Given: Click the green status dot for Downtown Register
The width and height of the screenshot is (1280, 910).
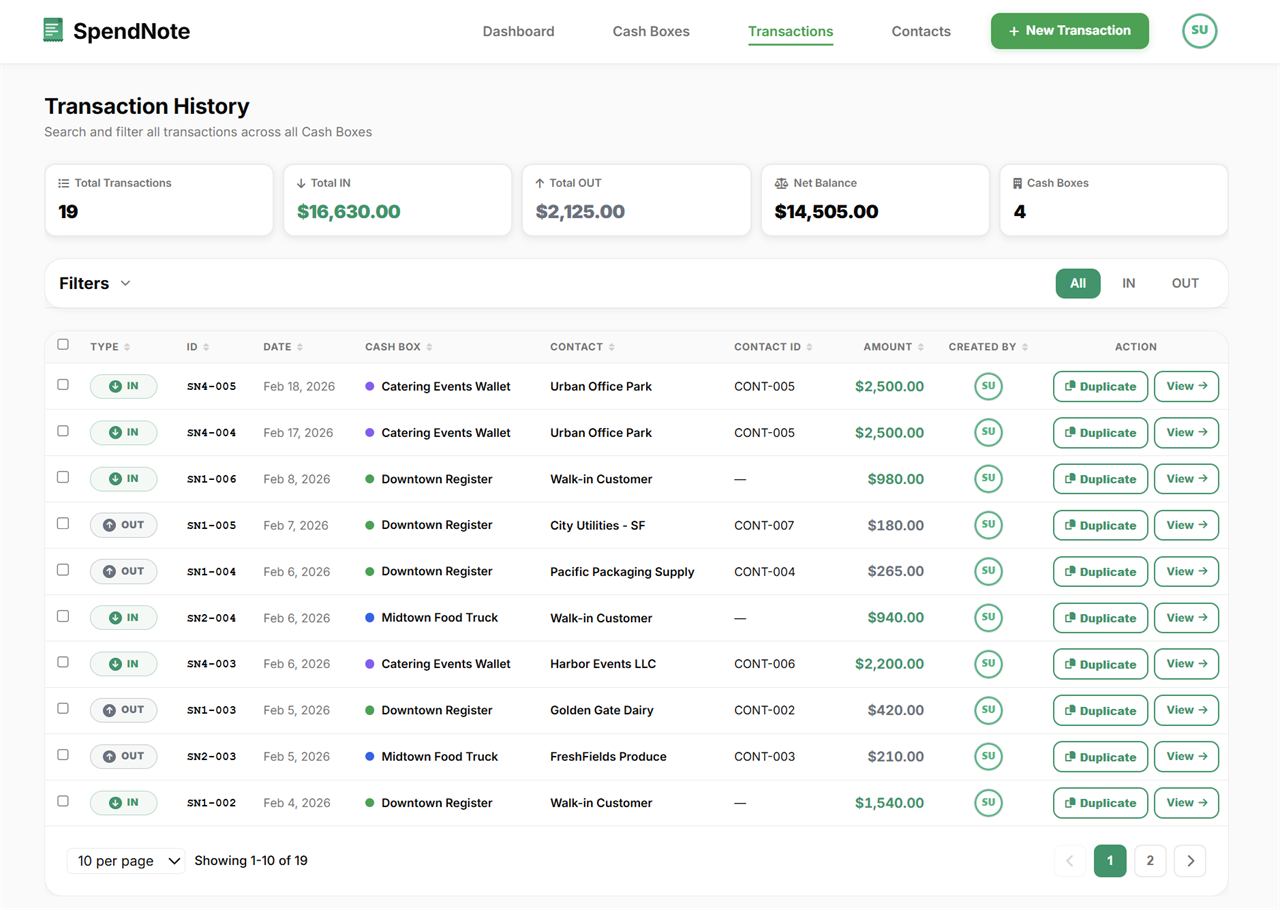Looking at the screenshot, I should tap(370, 478).
